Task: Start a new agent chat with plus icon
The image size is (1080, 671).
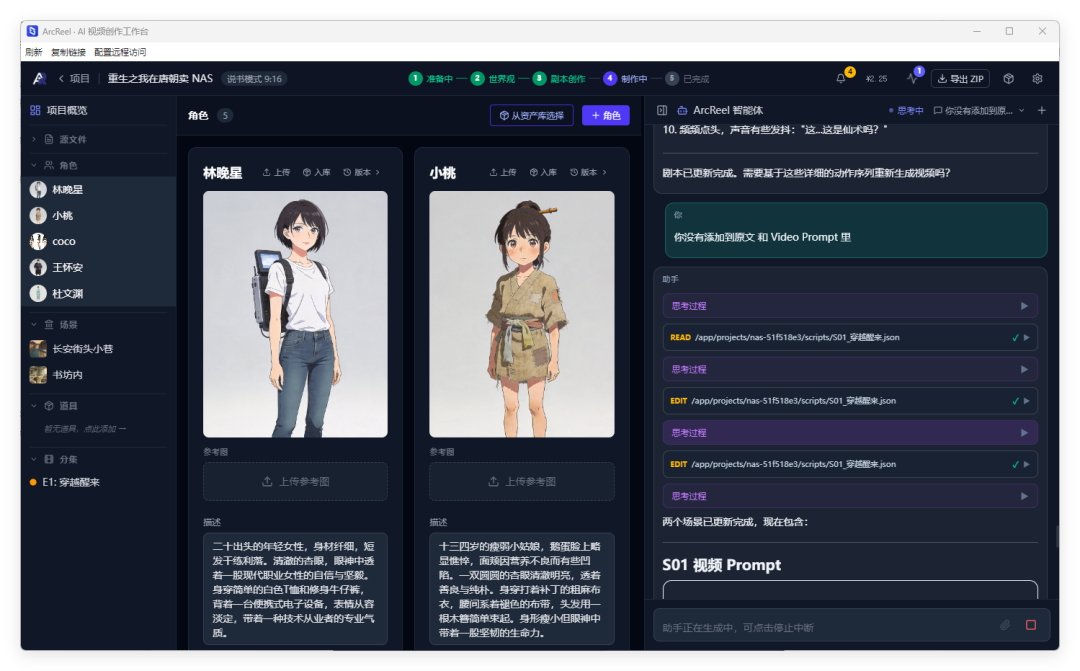Action: pyautogui.click(x=1041, y=110)
